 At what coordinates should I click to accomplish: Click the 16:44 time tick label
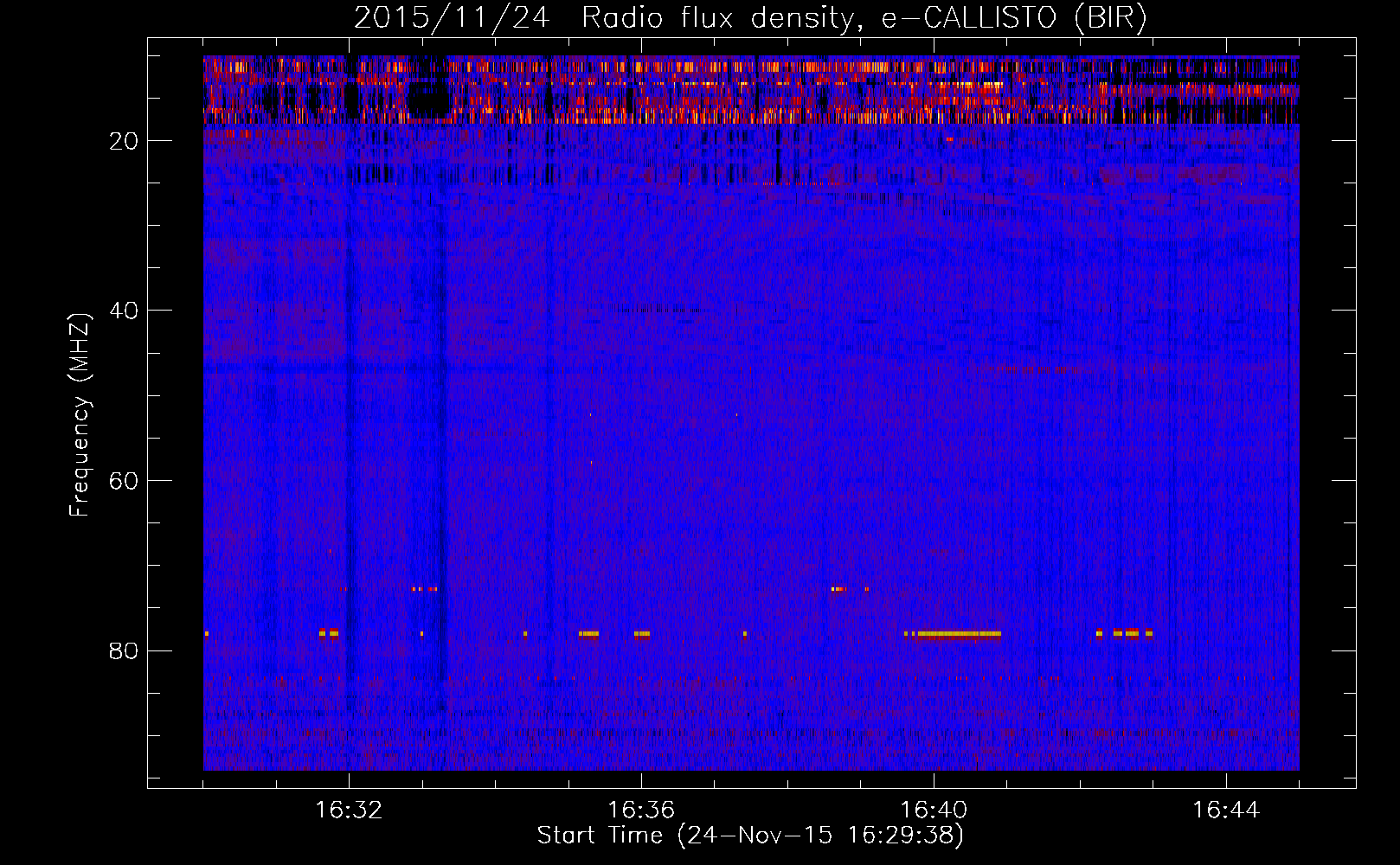(x=1226, y=811)
